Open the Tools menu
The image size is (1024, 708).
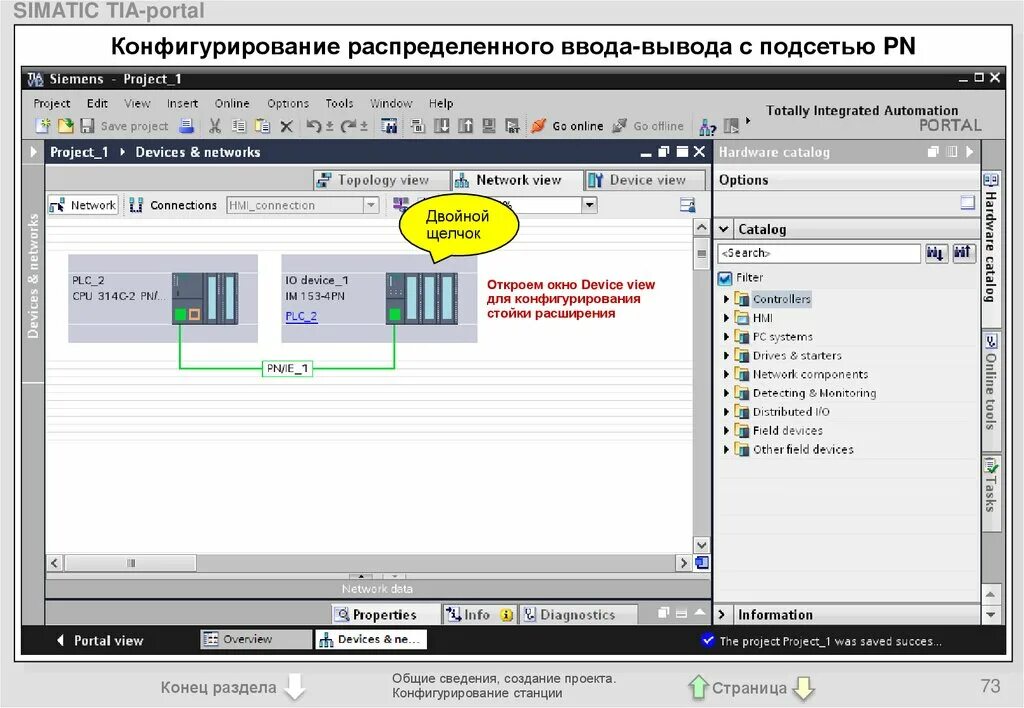[339, 103]
